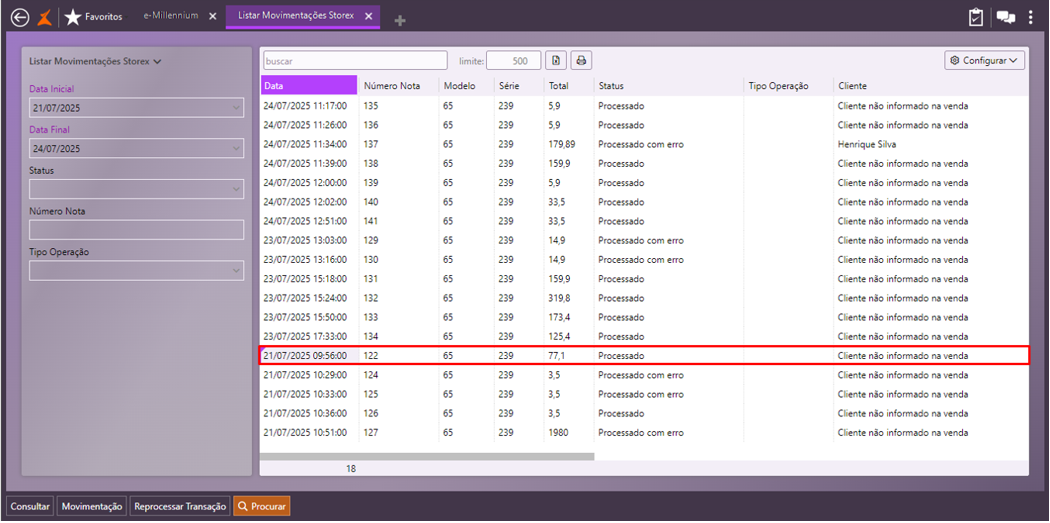Select row dated 21/07/2025 10:36:00
This screenshot has width=1050, height=523.
[644, 413]
